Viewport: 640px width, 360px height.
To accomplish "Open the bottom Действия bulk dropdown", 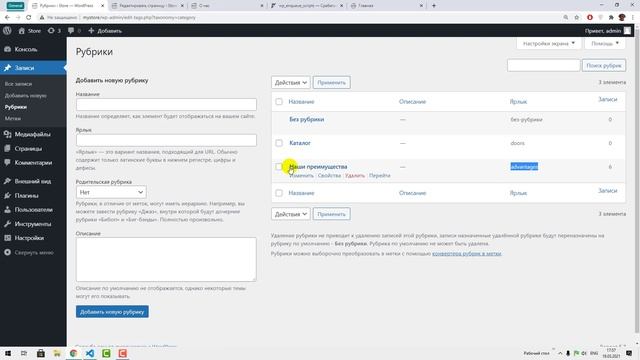I will (291, 214).
